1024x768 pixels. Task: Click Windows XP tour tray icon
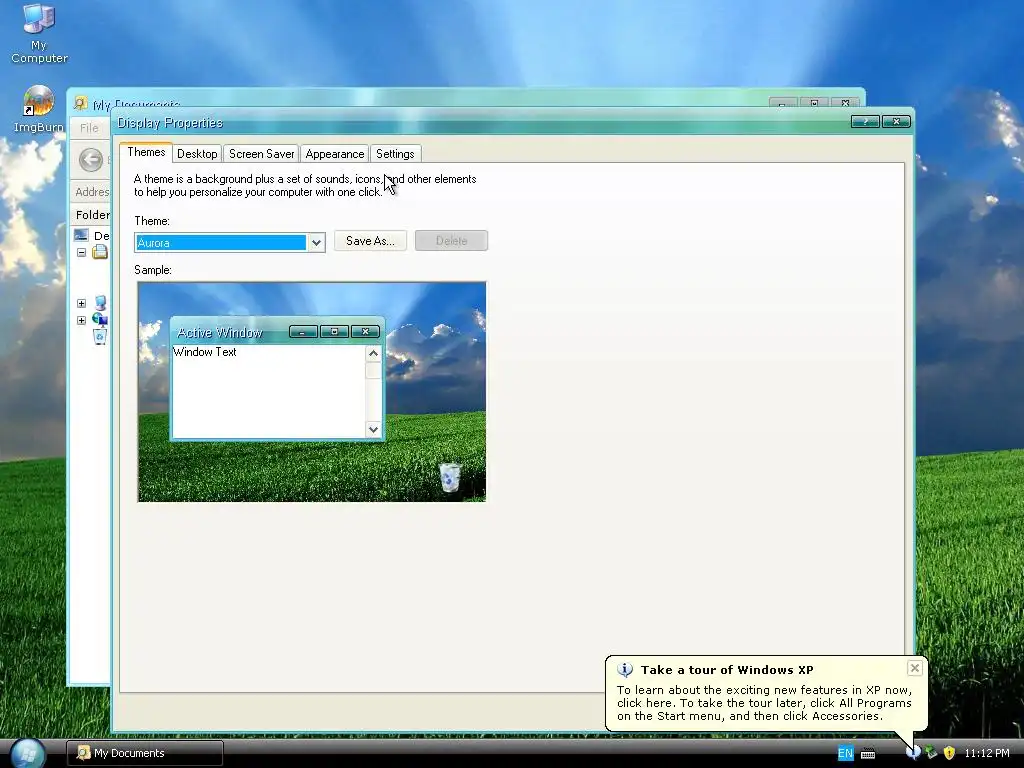pyautogui.click(x=913, y=752)
